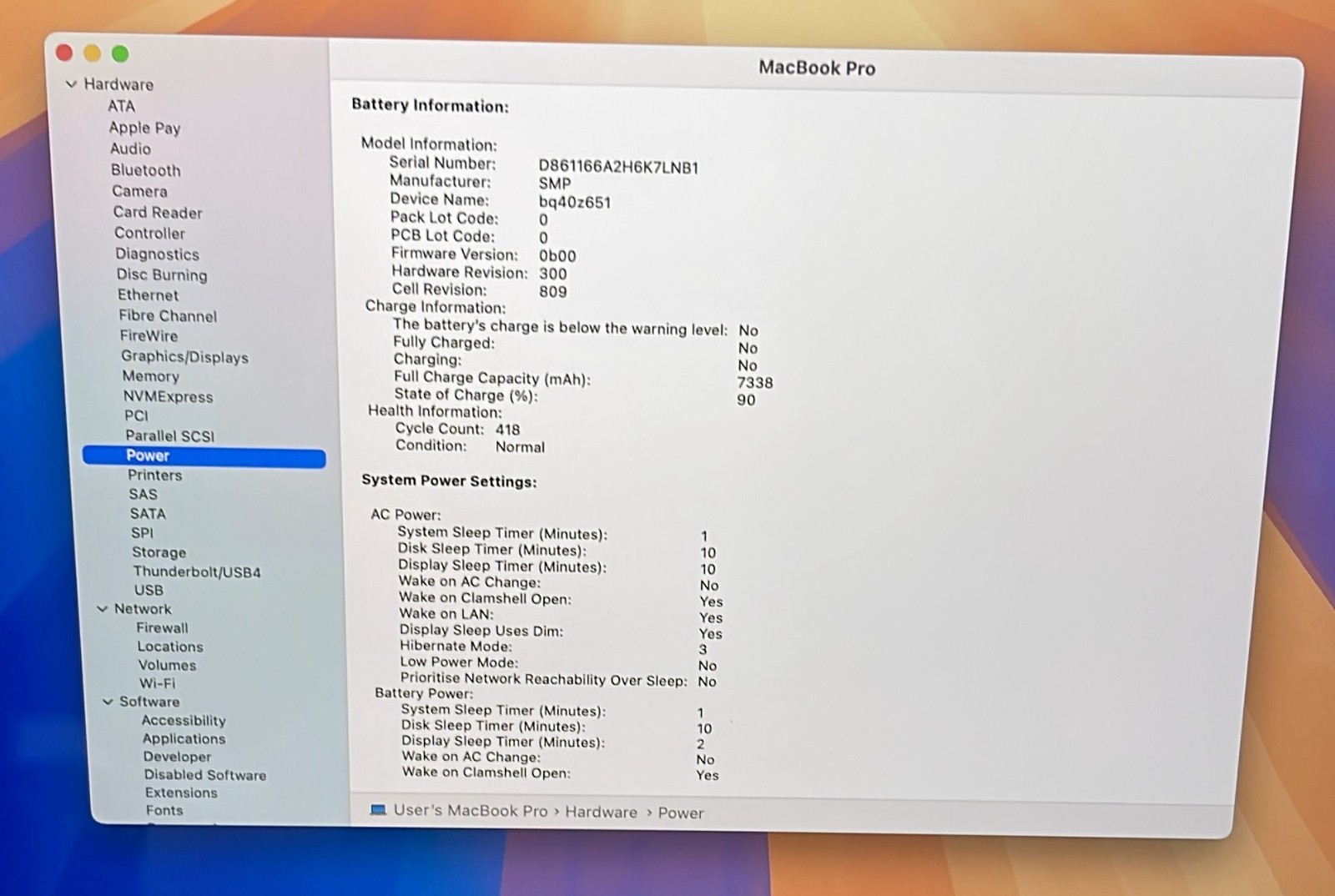Click the laptop icon in the path bar
This screenshot has height=896, width=1335.
378,810
